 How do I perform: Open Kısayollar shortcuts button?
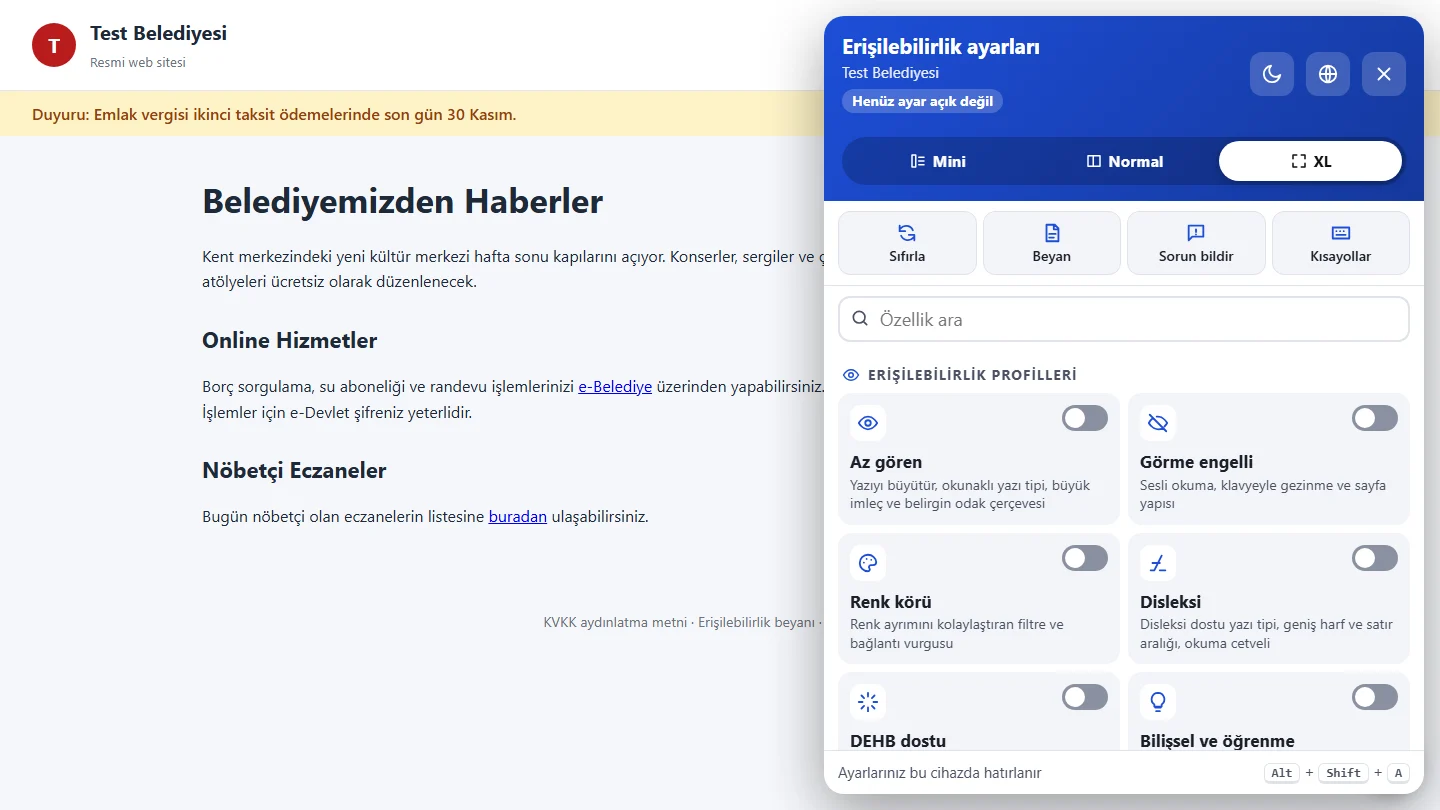(1341, 243)
